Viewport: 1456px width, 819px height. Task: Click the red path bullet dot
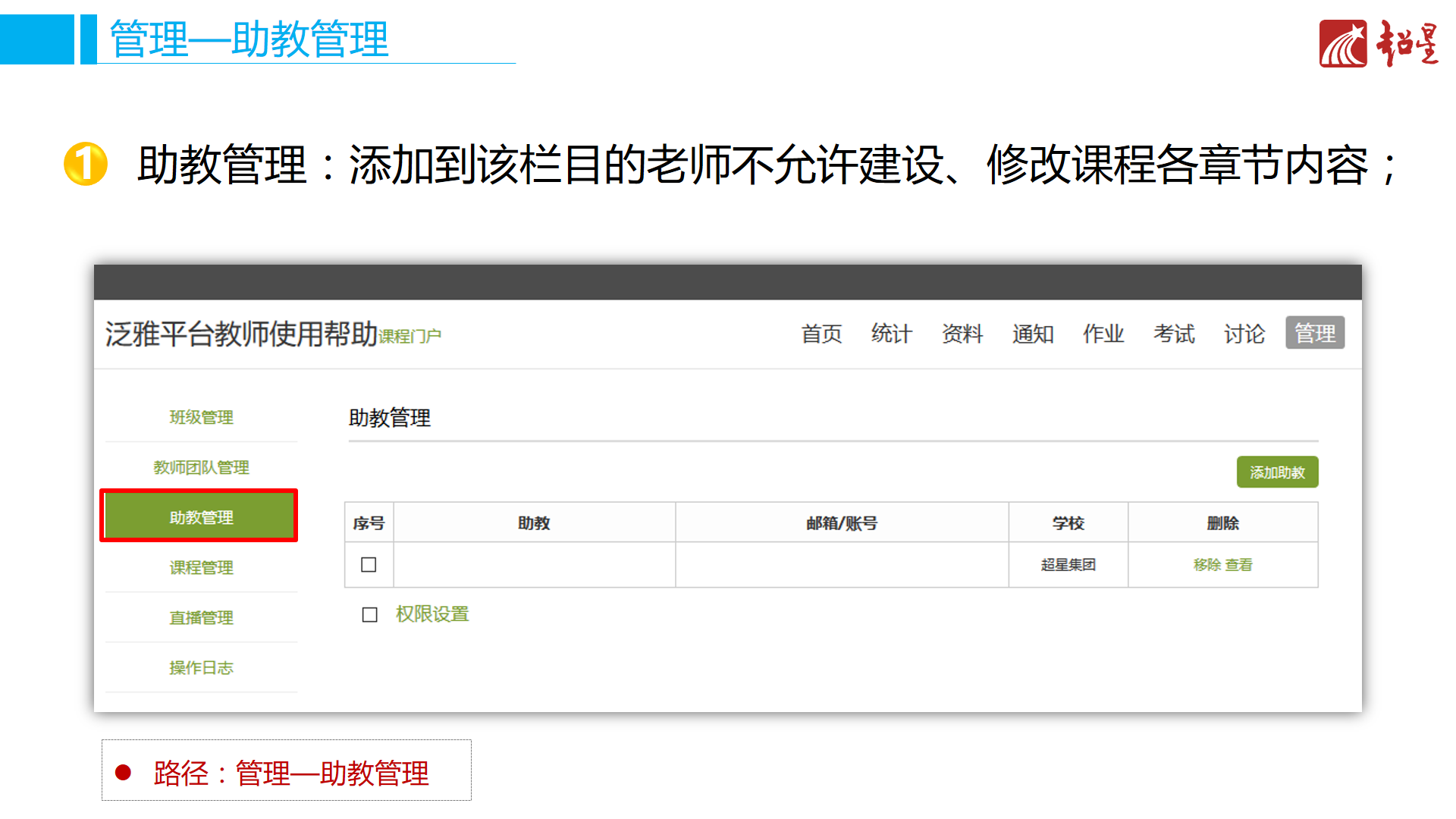point(123,772)
